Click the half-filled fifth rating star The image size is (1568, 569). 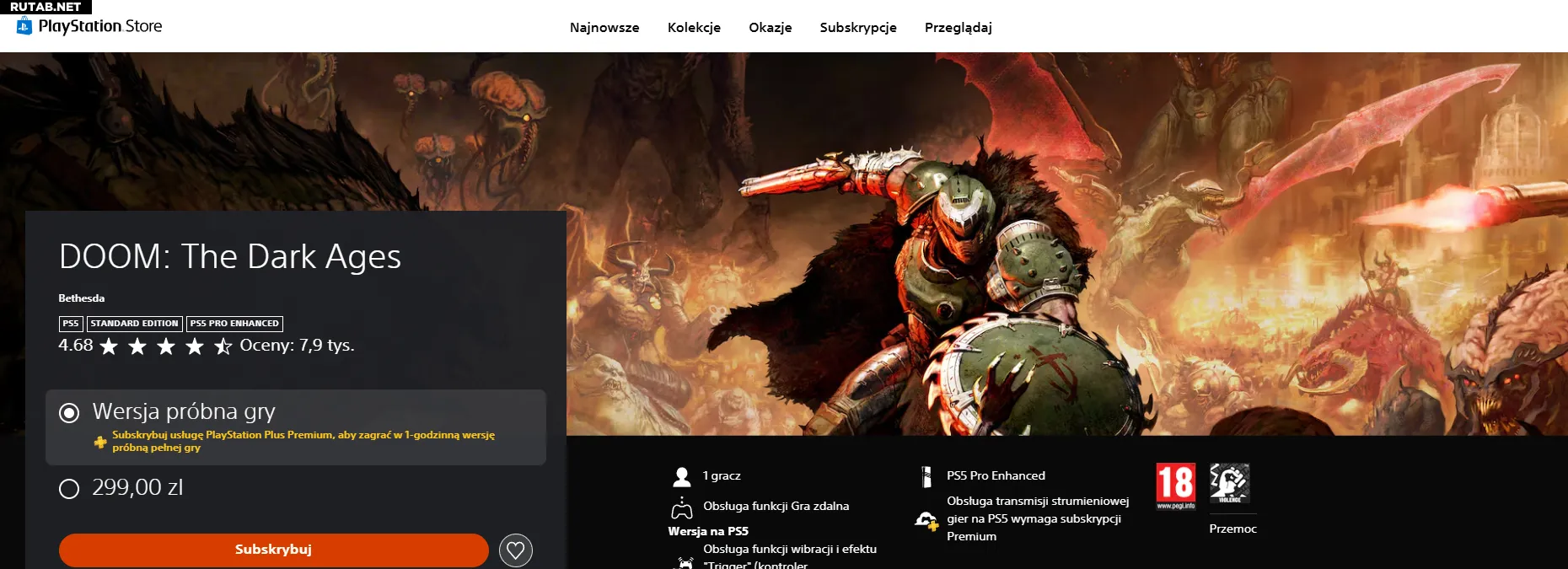(x=223, y=346)
